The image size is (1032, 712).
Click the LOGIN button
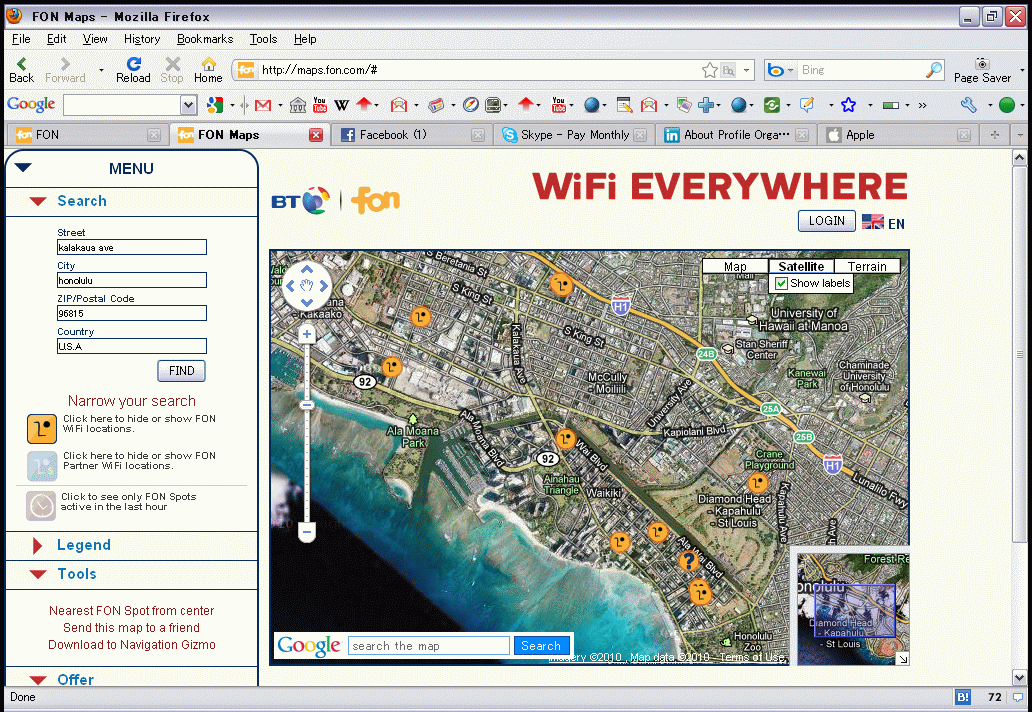(826, 221)
